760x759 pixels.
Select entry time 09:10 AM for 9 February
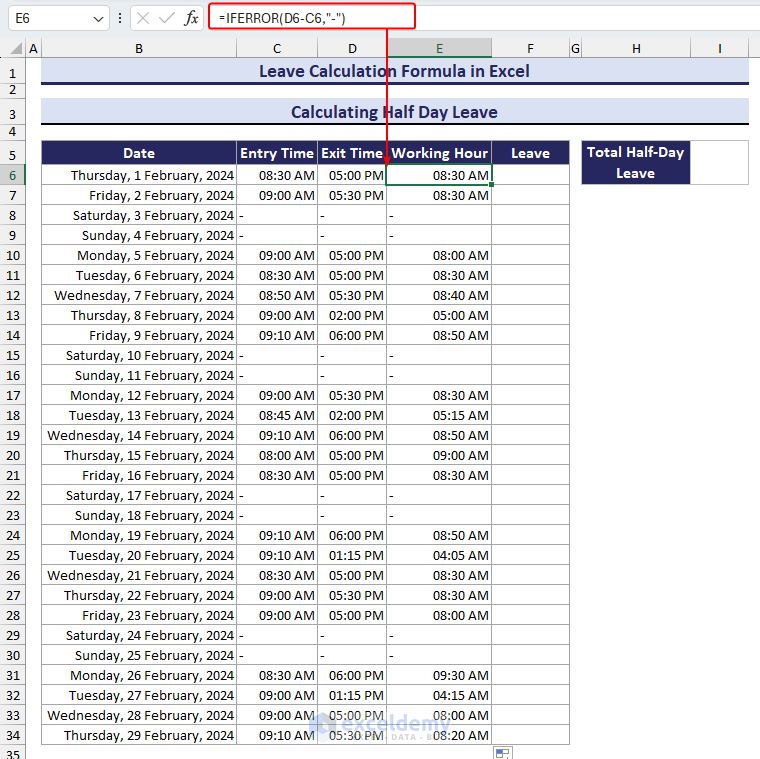(277, 335)
